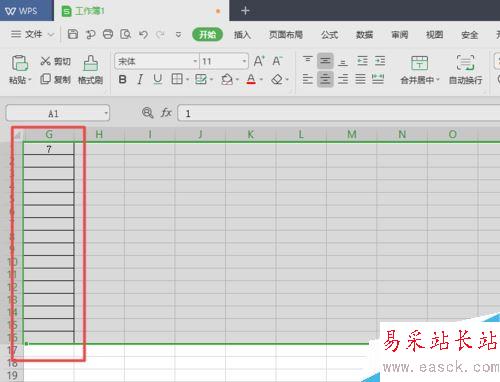Expand the Merge and Center dropdown arrow
The width and height of the screenshot is (500, 382).
pos(438,80)
